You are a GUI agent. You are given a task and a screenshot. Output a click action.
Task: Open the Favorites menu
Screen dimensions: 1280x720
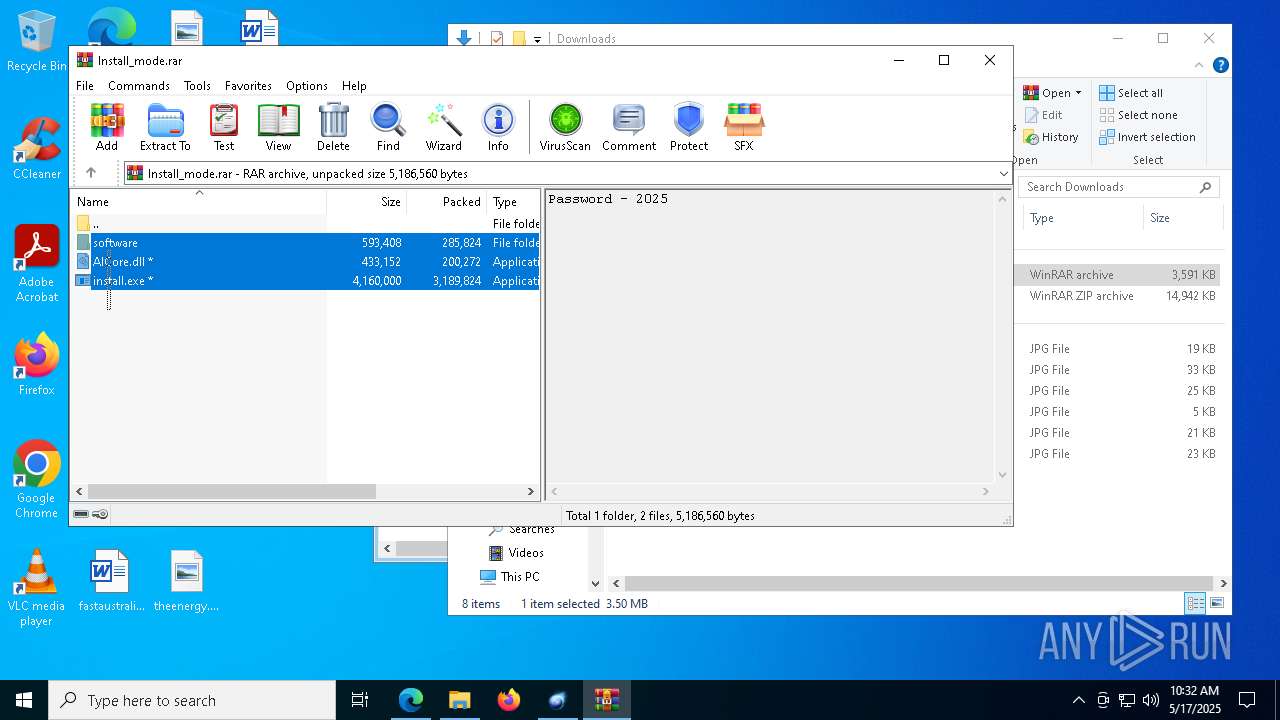(248, 86)
